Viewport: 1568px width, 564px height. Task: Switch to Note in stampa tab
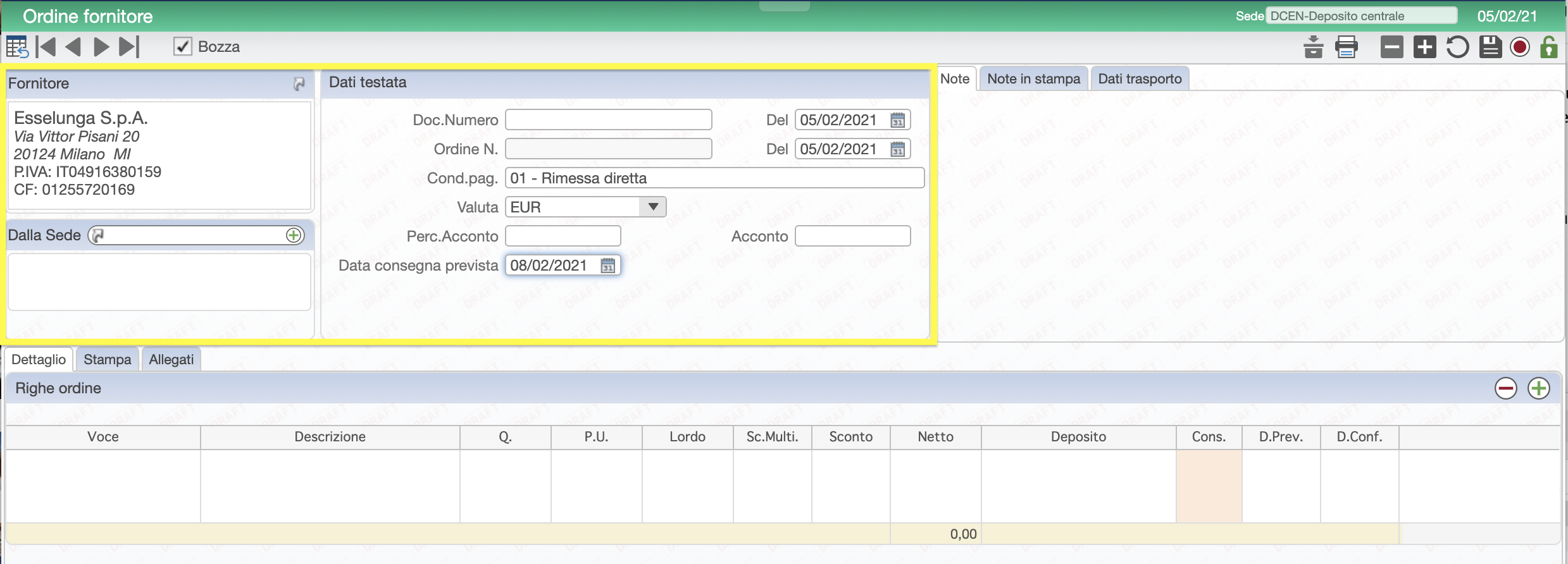(1034, 79)
